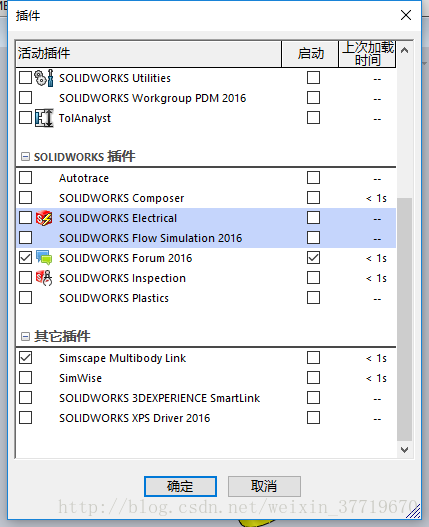Screen dimensions: 429x527
Task: Click the SOLIDWORKS Forum chat bubbles icon
Action: tap(44, 258)
